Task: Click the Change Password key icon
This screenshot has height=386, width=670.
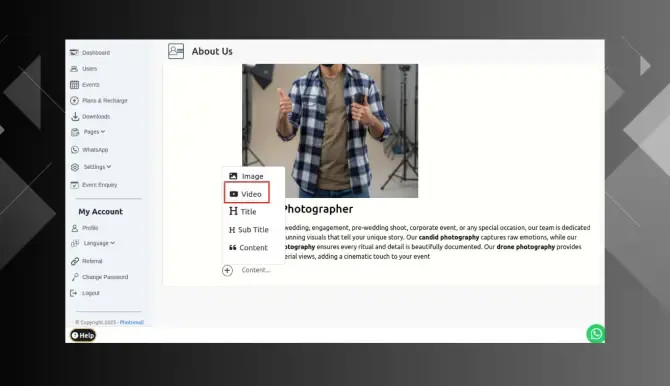Action: coord(75,277)
